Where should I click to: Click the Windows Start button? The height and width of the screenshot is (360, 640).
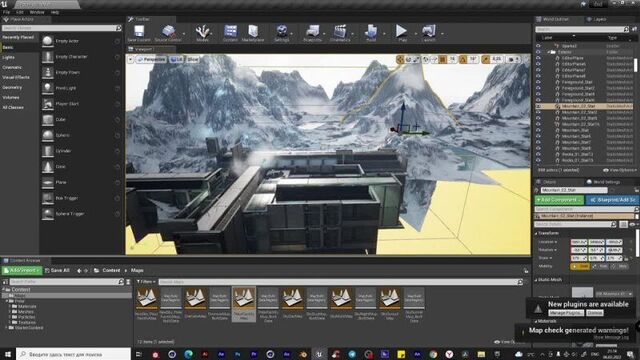pos(8,354)
